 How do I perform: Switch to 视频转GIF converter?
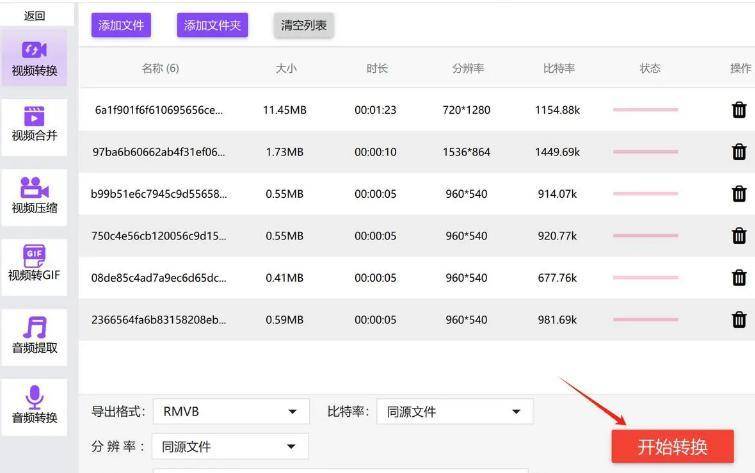tap(35, 264)
